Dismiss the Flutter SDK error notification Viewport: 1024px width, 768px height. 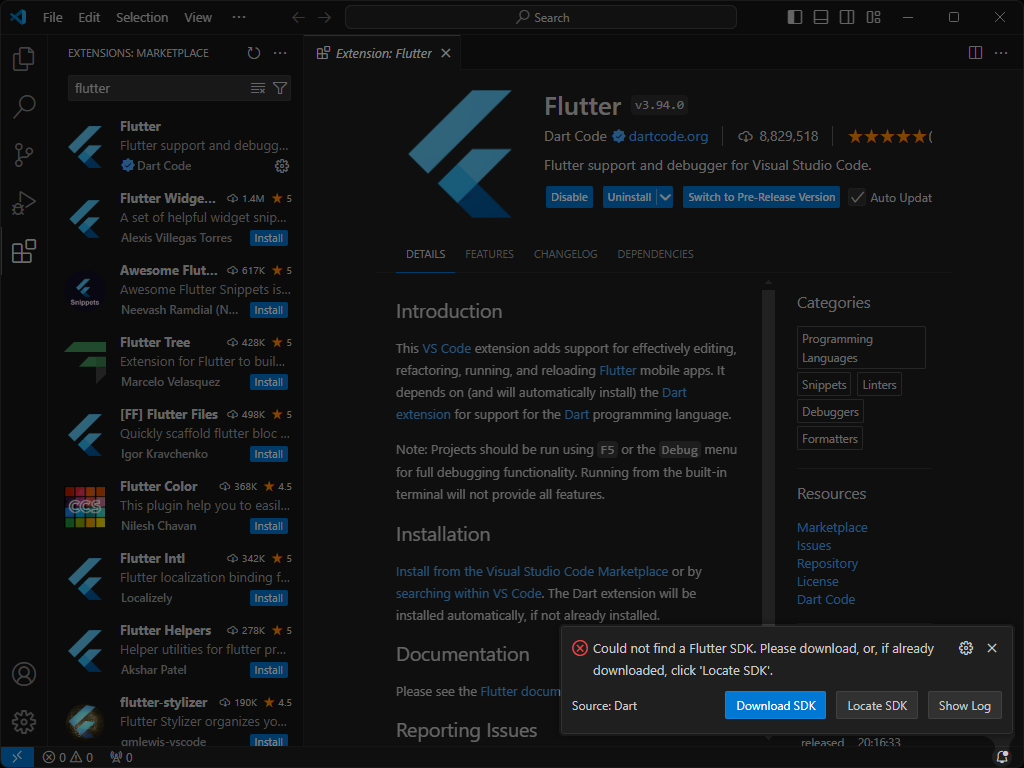[992, 648]
